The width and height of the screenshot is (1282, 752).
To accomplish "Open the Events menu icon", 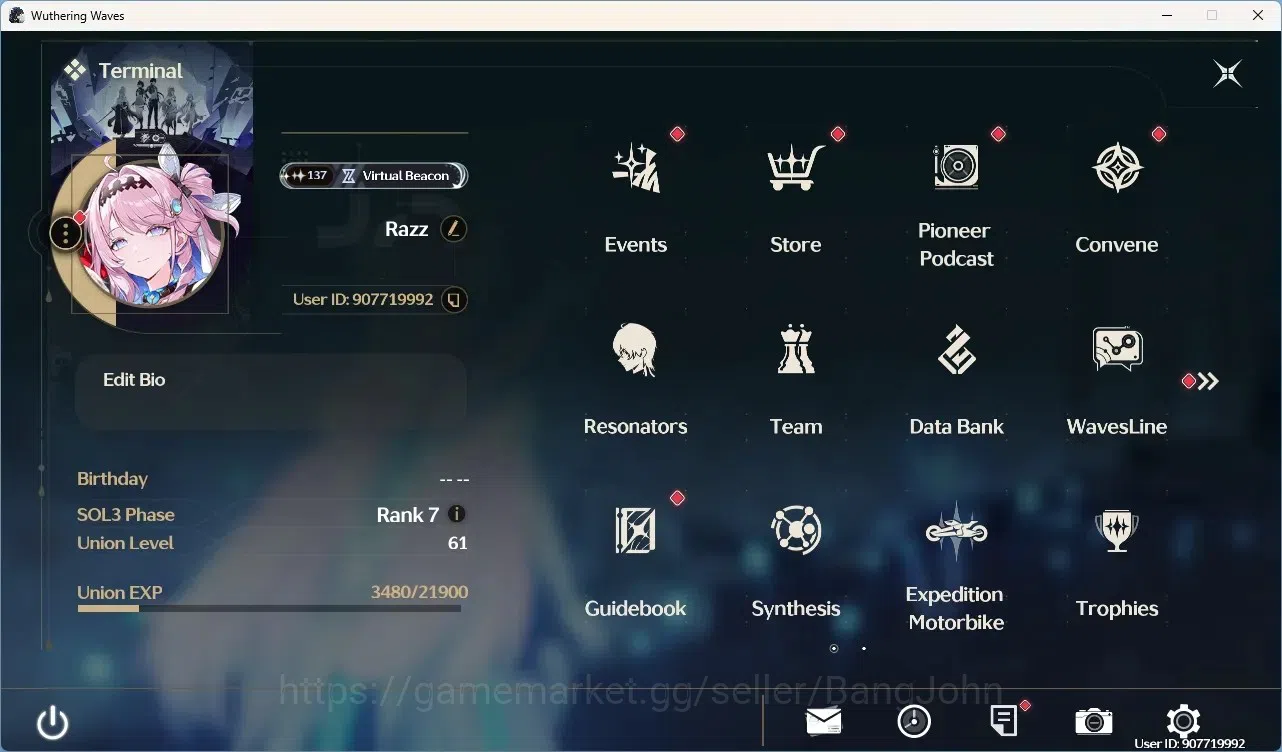I will point(636,168).
